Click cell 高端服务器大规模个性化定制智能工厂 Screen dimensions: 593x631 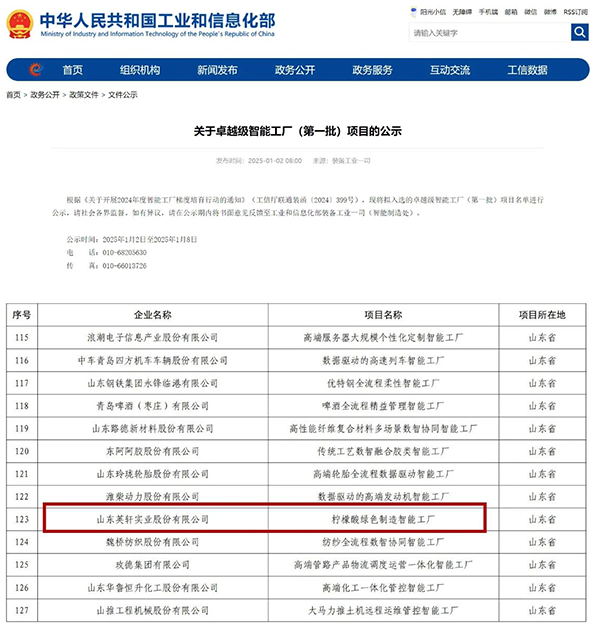point(383,337)
